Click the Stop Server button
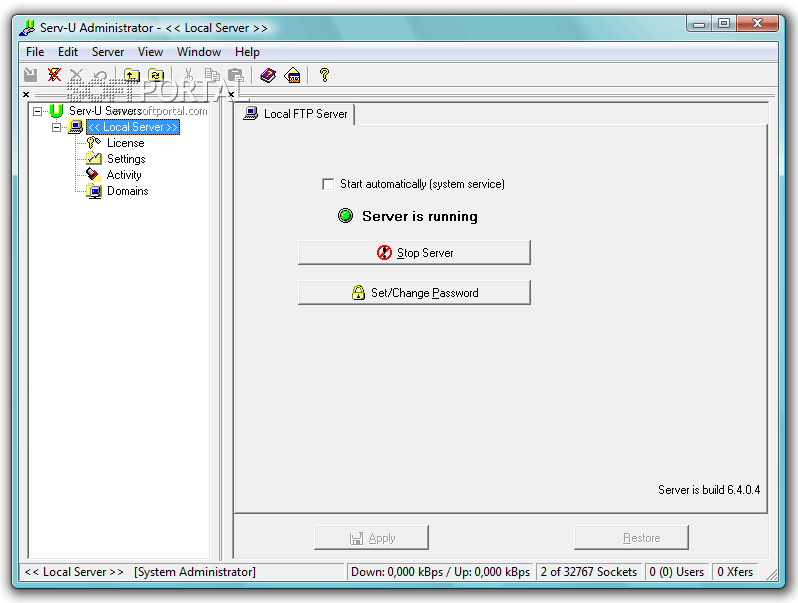 coord(414,252)
